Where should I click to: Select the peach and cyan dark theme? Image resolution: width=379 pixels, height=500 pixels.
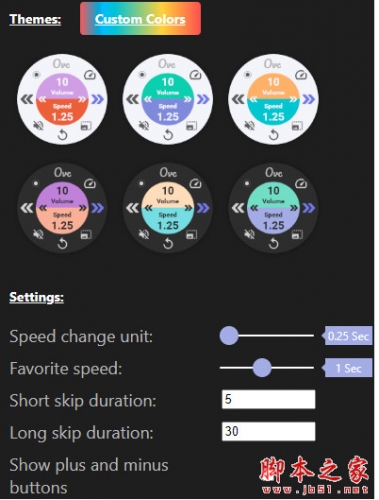[x=168, y=208]
